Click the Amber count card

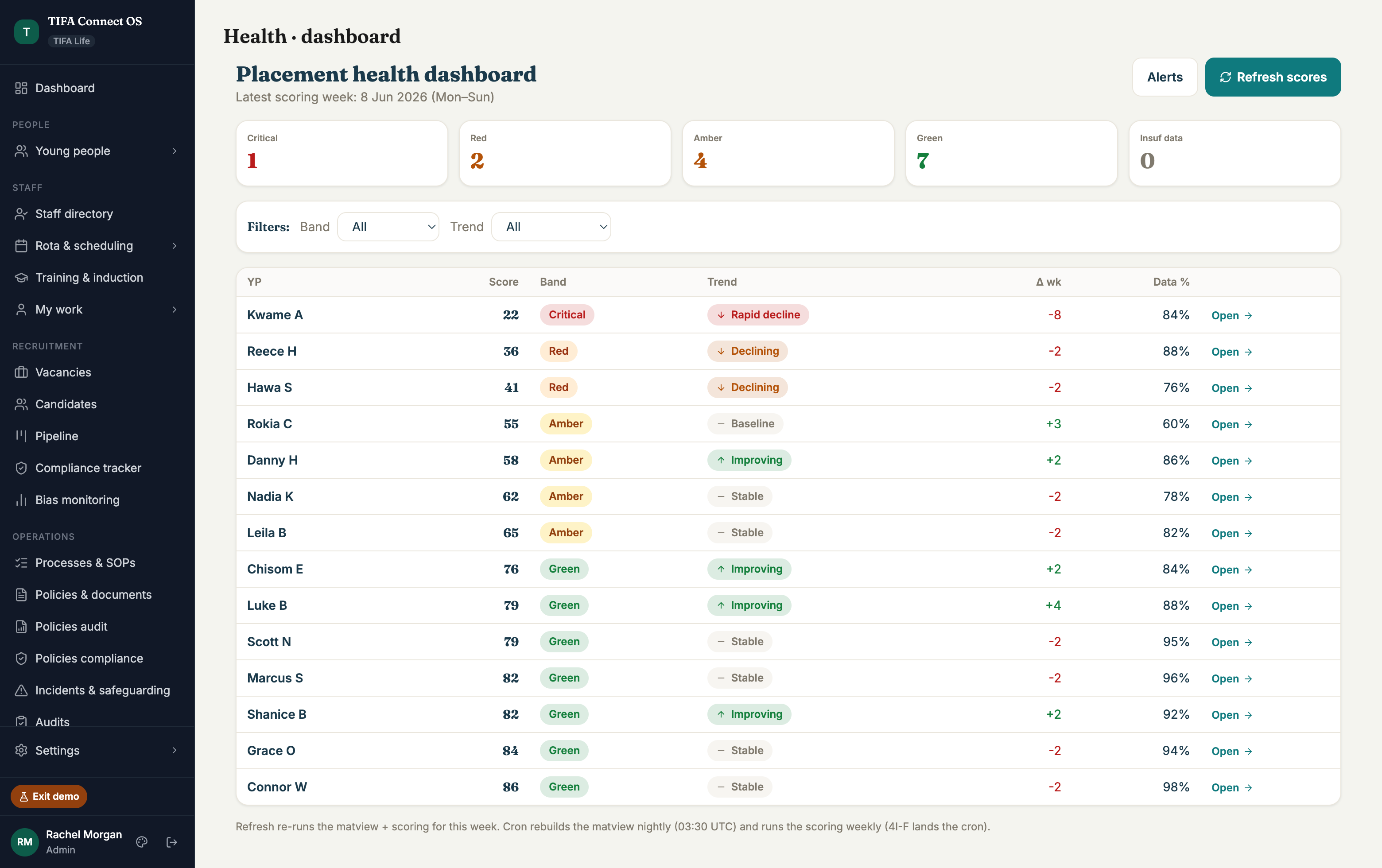pos(788,153)
